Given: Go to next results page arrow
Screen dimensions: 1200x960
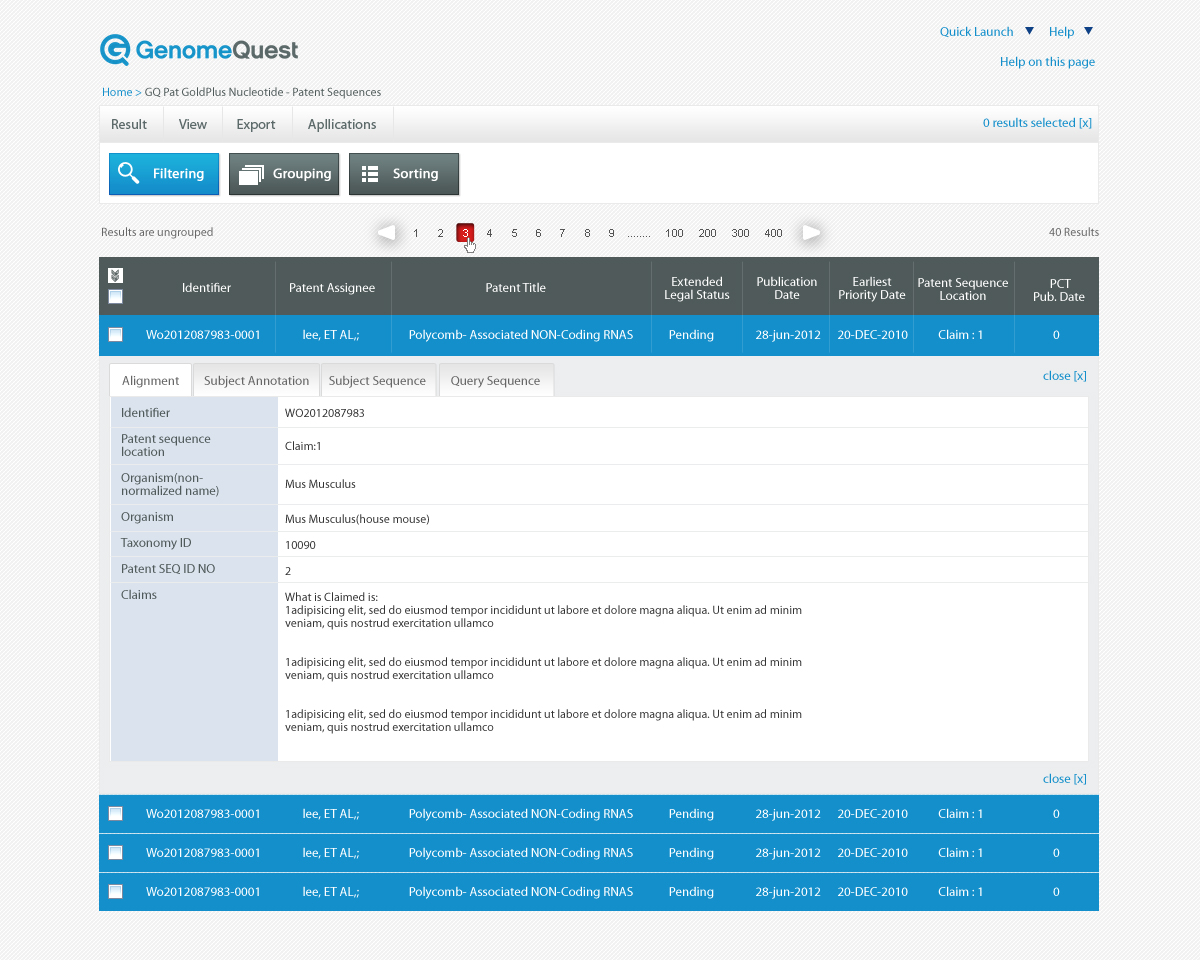Looking at the screenshot, I should [812, 233].
